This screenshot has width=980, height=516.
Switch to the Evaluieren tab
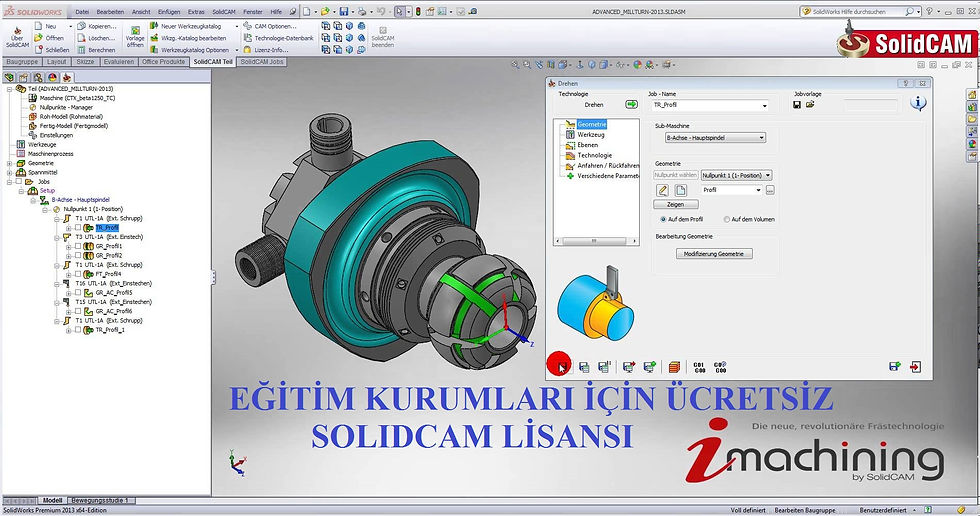119,62
